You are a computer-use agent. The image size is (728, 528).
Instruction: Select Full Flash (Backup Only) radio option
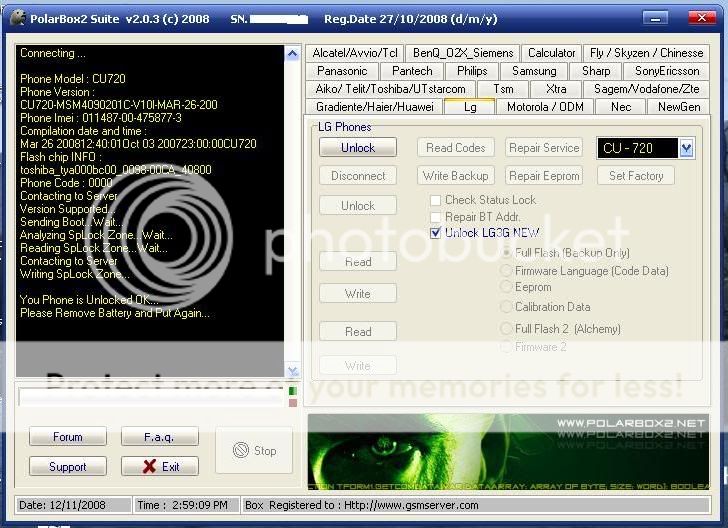click(x=507, y=253)
